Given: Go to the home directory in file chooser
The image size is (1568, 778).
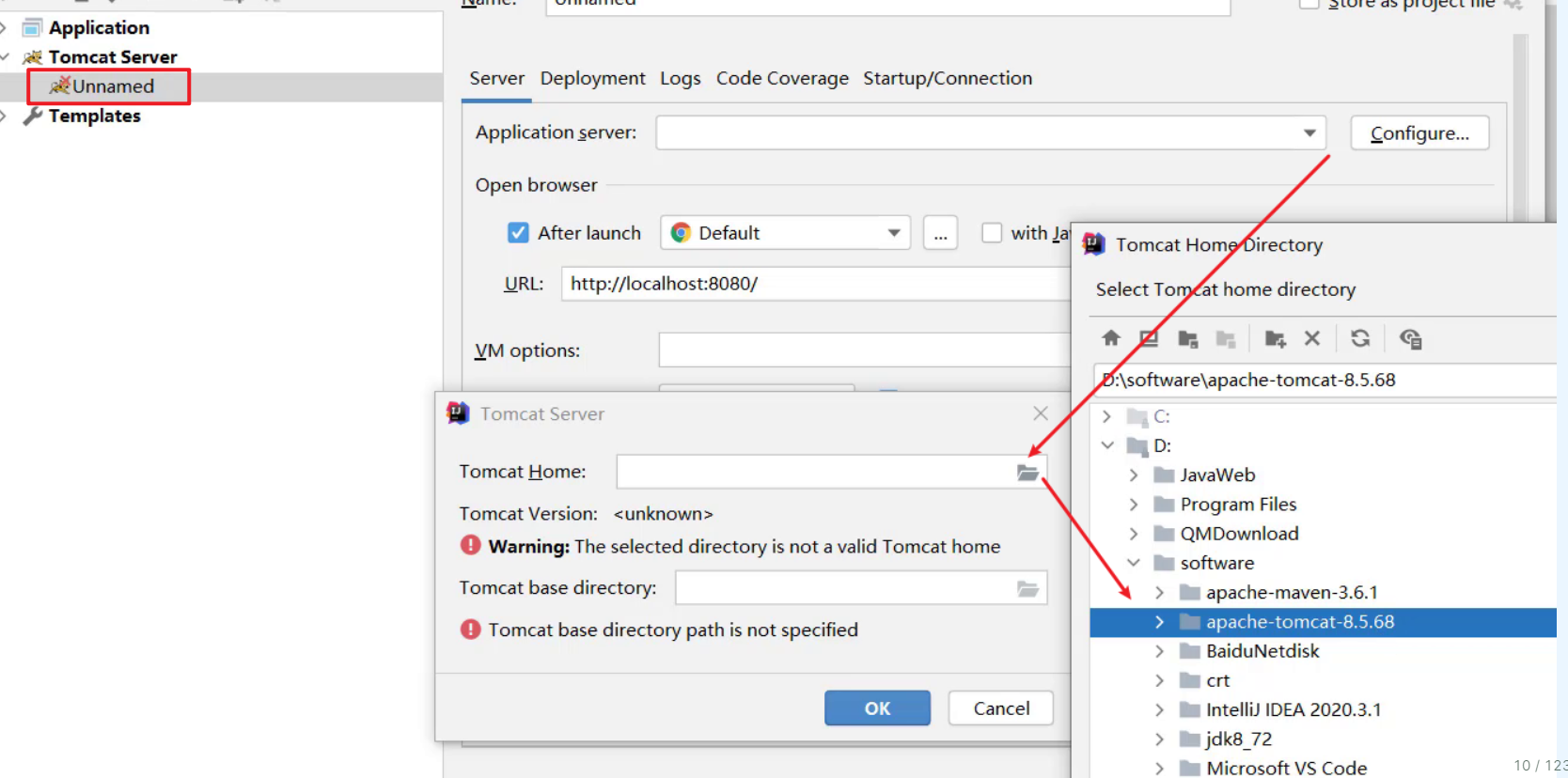Looking at the screenshot, I should 1111,338.
